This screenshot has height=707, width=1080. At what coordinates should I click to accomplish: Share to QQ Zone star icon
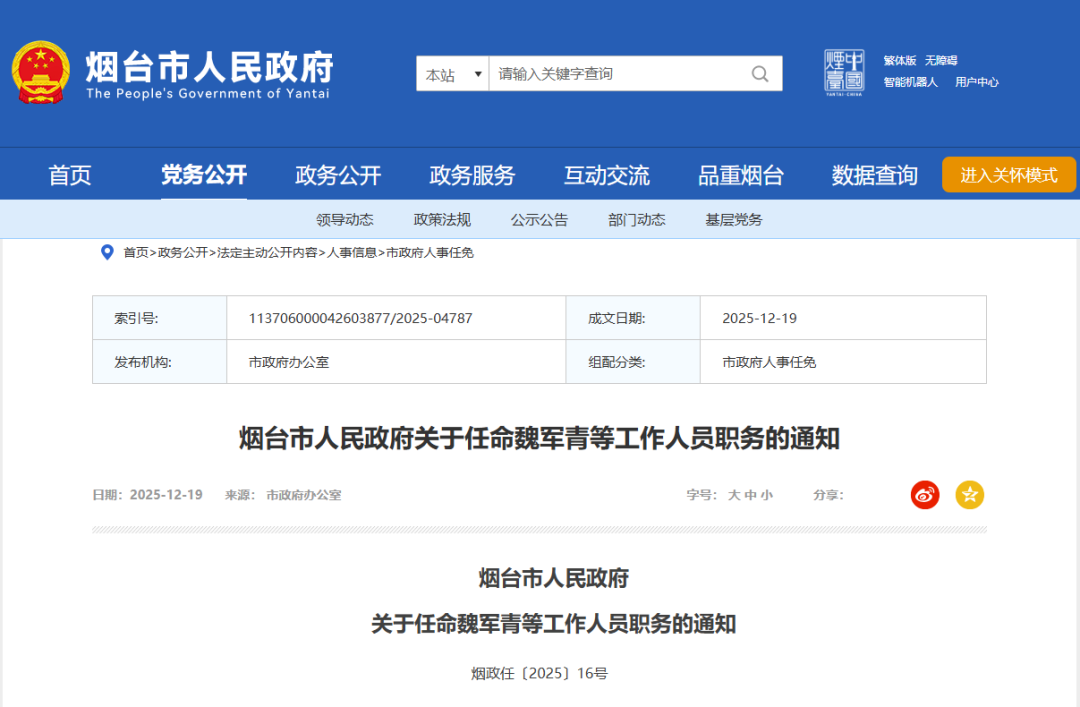point(969,494)
